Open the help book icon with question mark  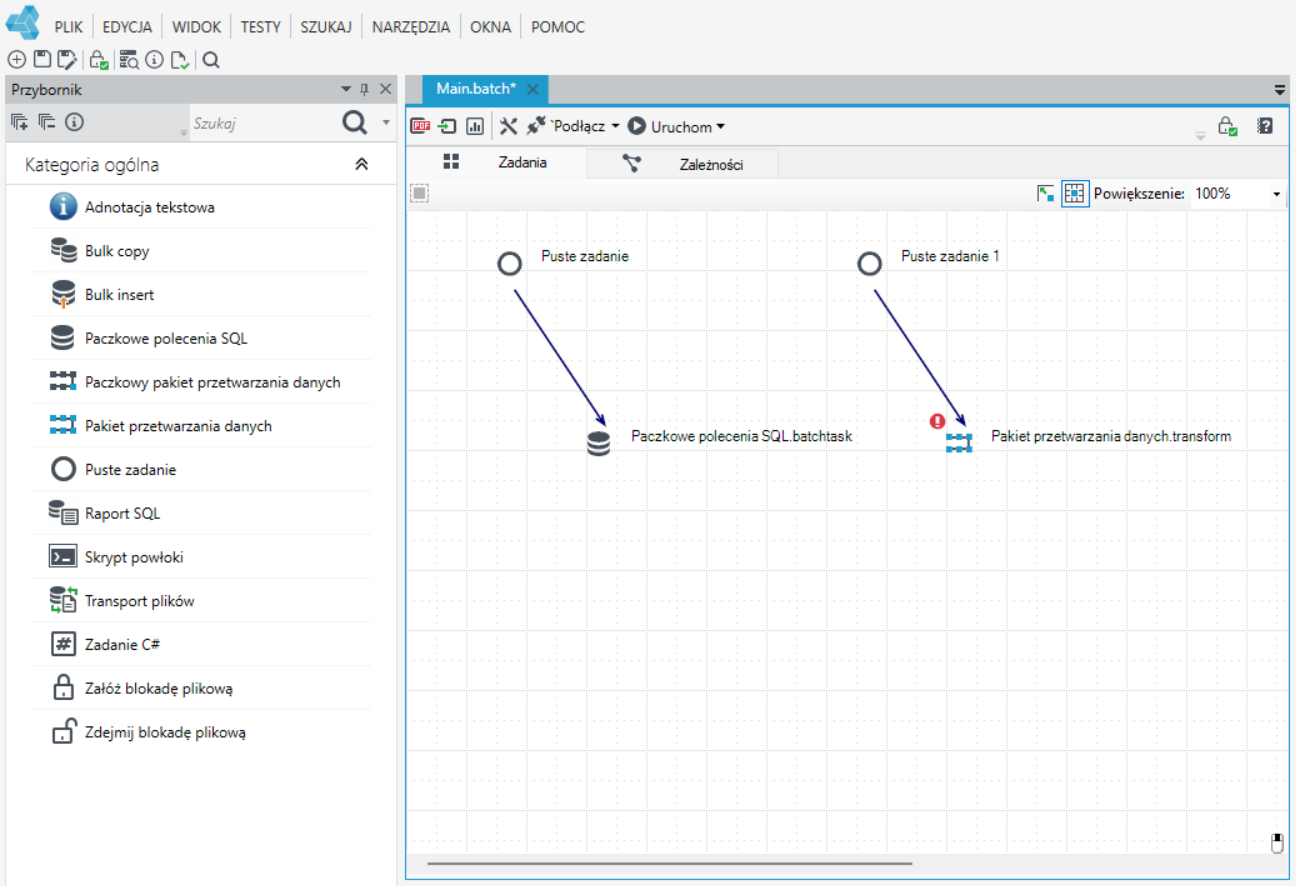coord(1265,126)
